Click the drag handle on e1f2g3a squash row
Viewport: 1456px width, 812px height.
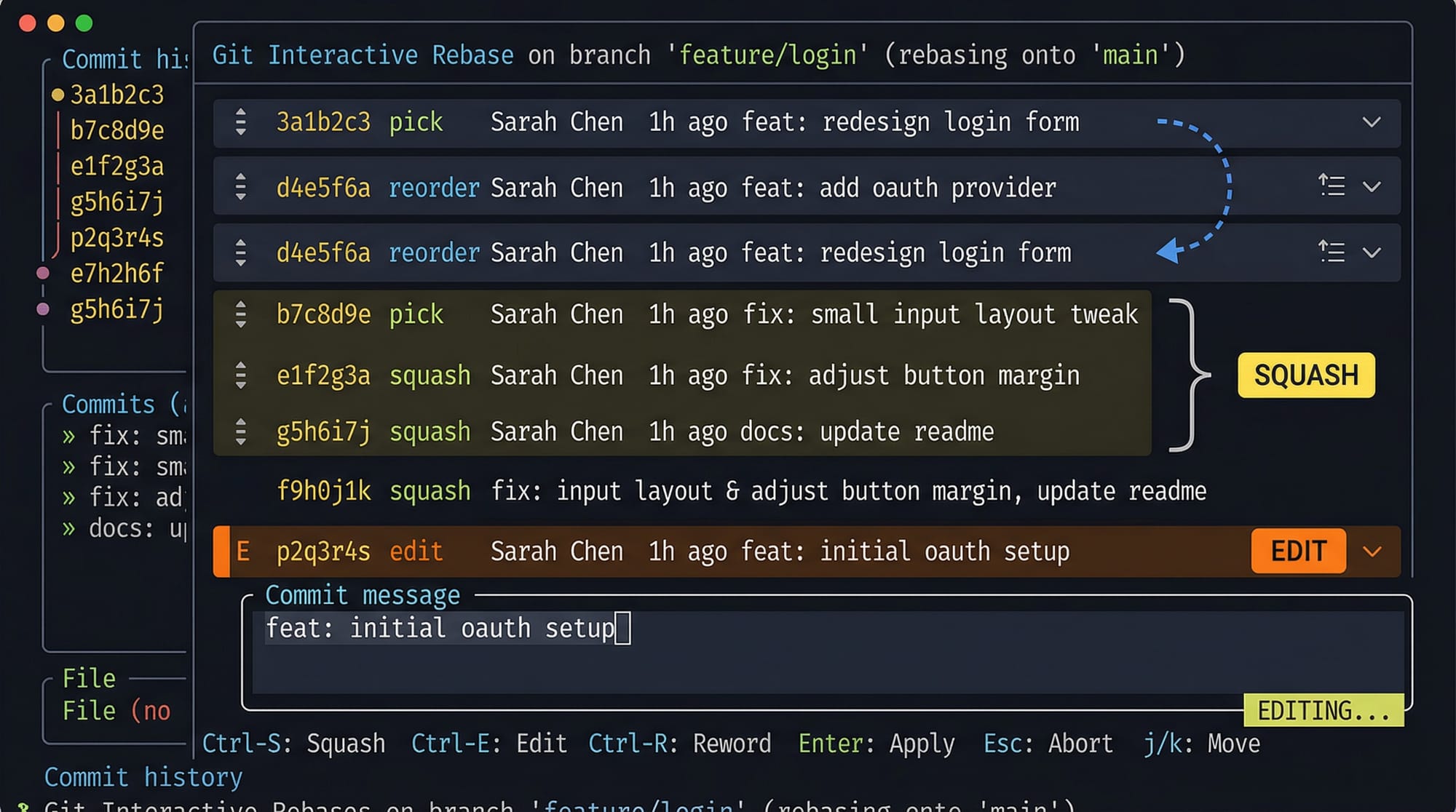[240, 375]
